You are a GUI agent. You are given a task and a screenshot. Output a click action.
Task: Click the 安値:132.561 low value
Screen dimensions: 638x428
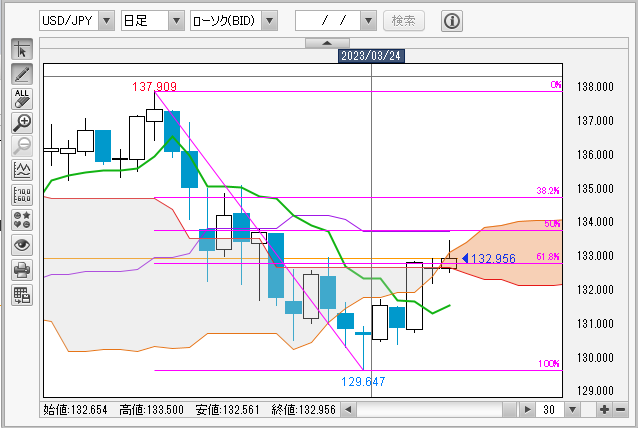pyautogui.click(x=227, y=410)
